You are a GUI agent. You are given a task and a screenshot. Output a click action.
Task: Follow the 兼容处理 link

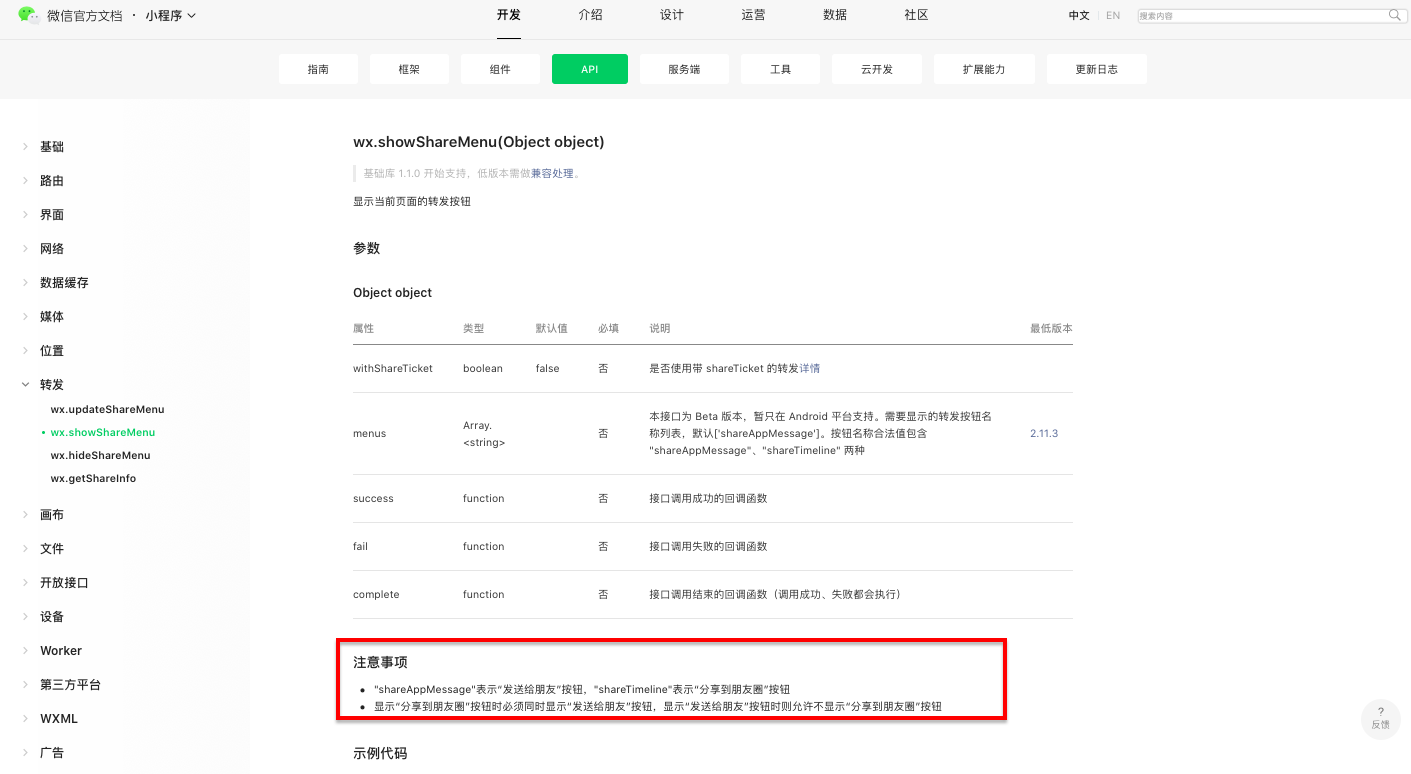click(552, 173)
